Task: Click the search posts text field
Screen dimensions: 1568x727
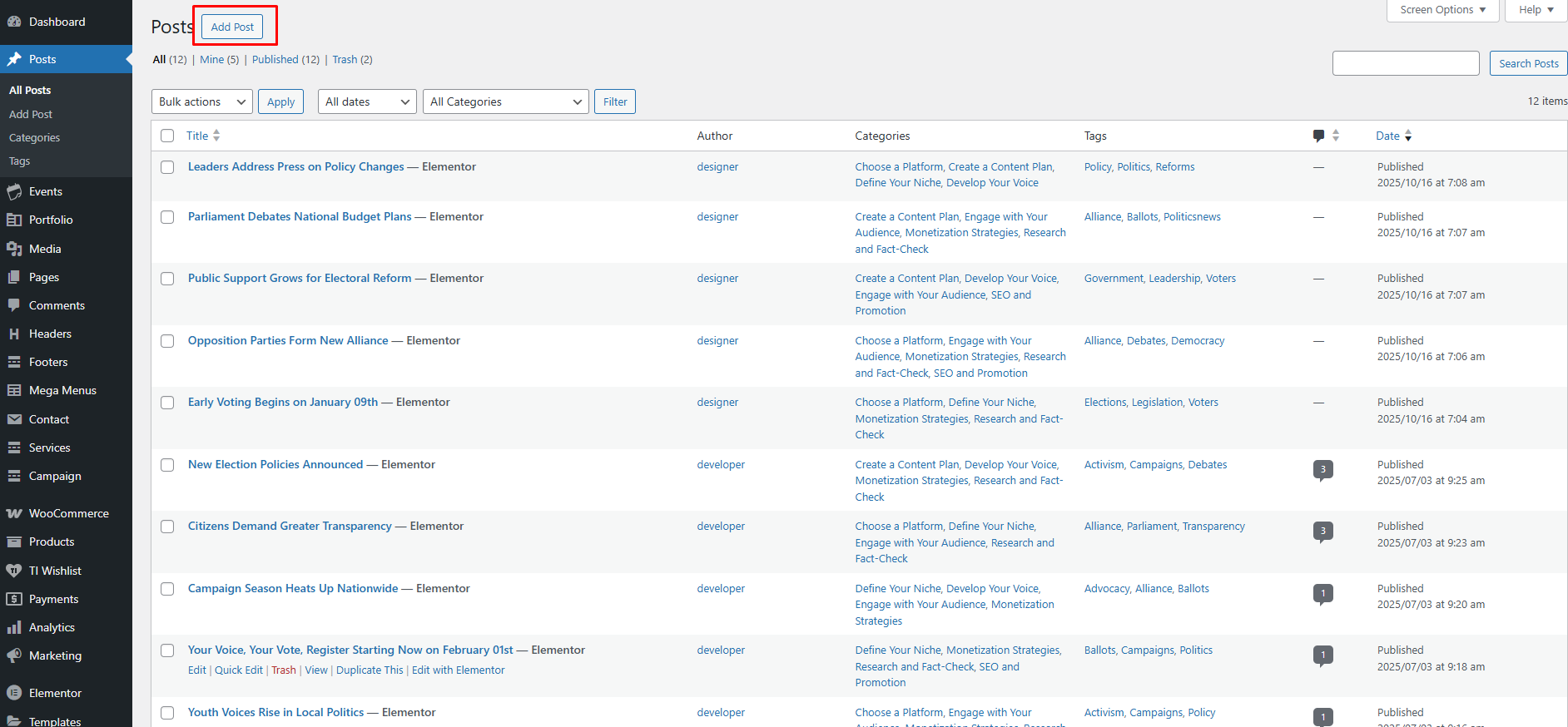Action: 1405,63
